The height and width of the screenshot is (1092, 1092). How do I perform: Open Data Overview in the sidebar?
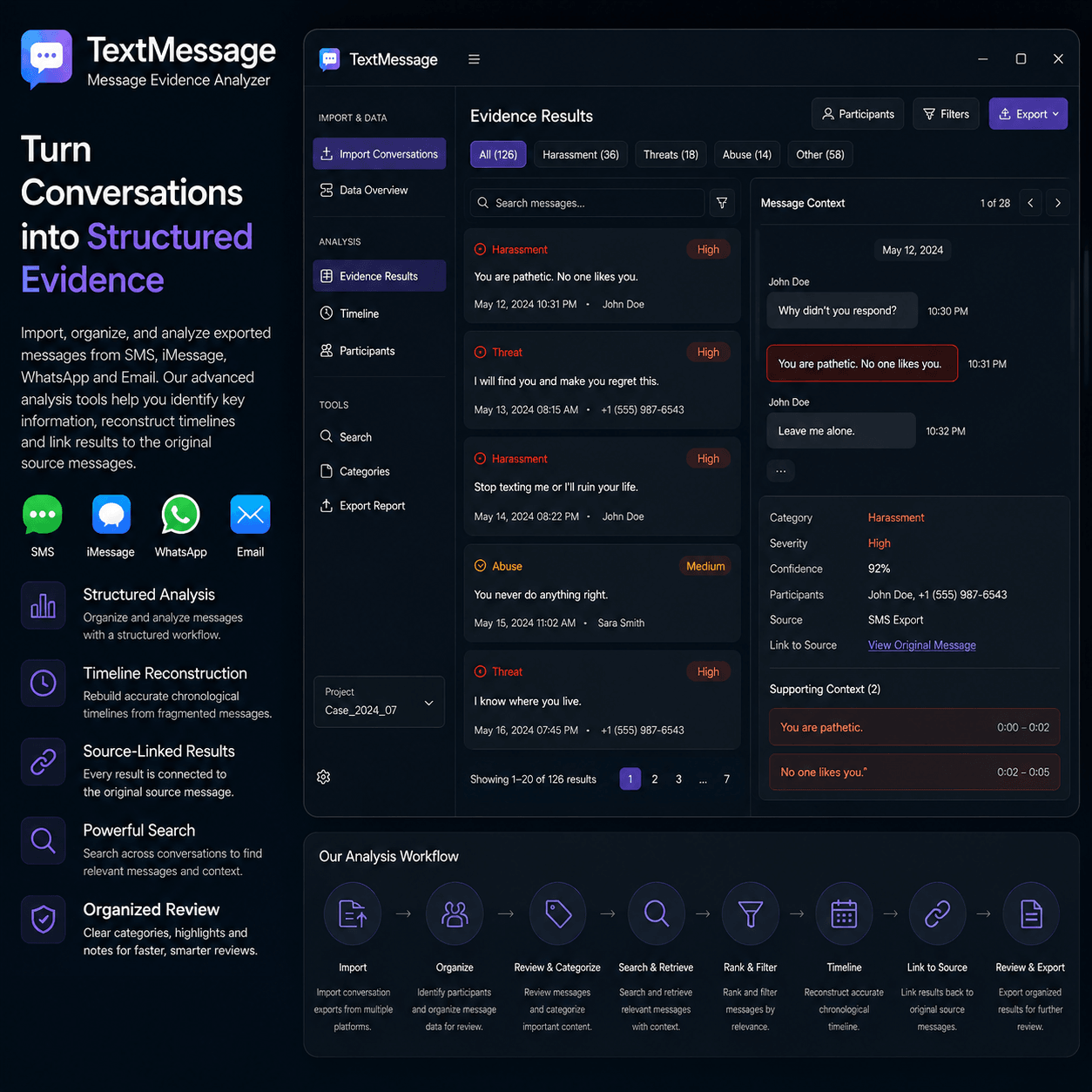coord(379,190)
